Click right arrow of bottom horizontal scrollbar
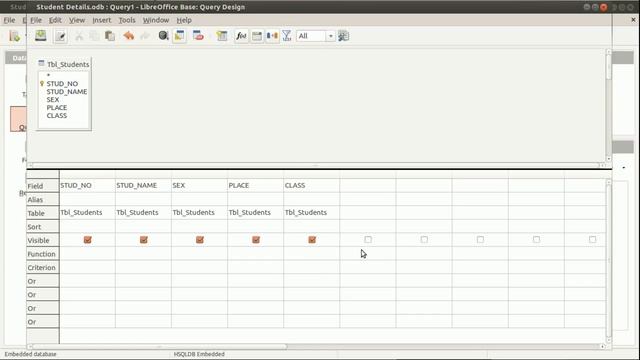 point(602,347)
